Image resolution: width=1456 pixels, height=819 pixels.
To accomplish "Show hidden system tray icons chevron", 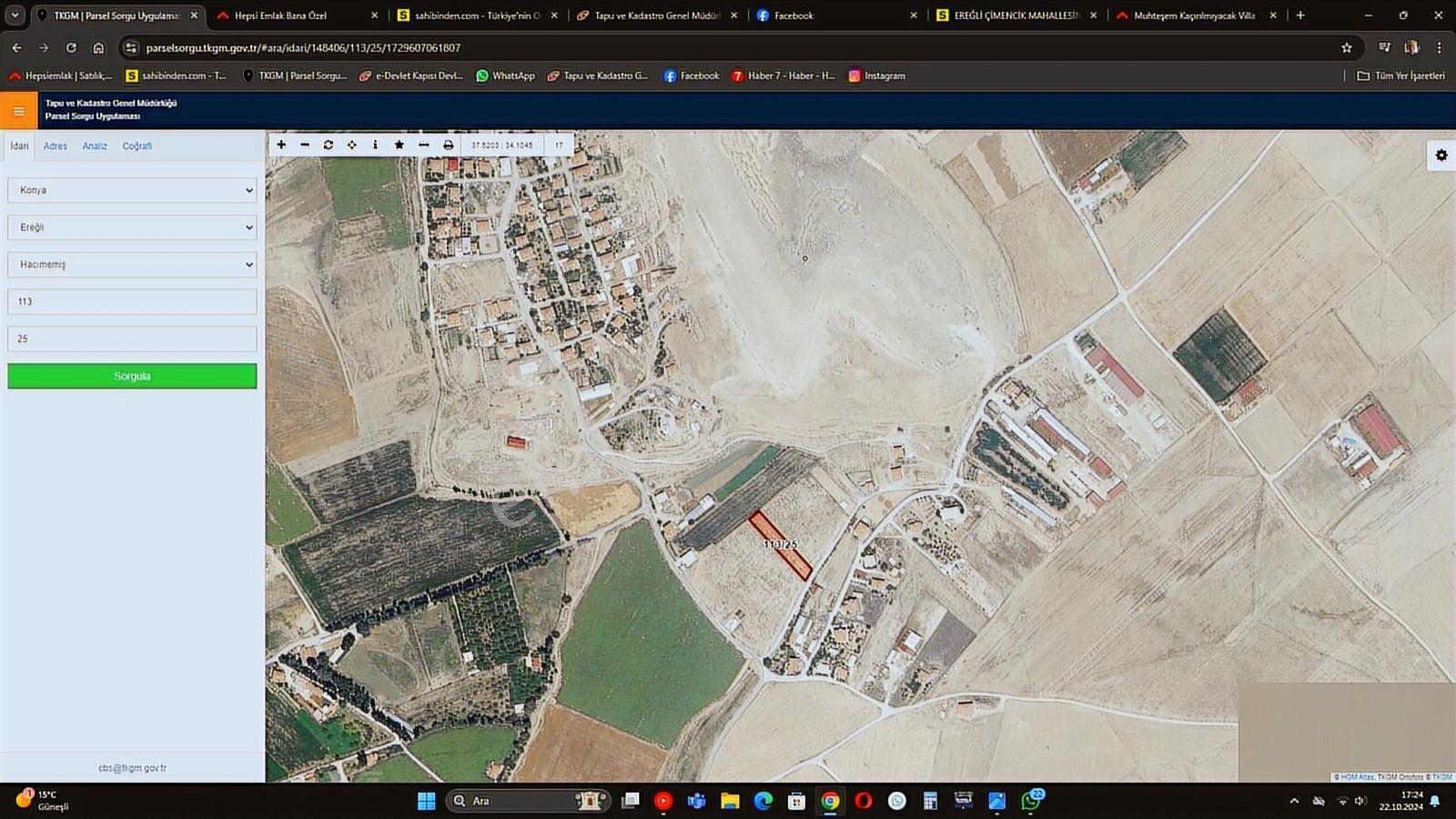I will click(1294, 801).
